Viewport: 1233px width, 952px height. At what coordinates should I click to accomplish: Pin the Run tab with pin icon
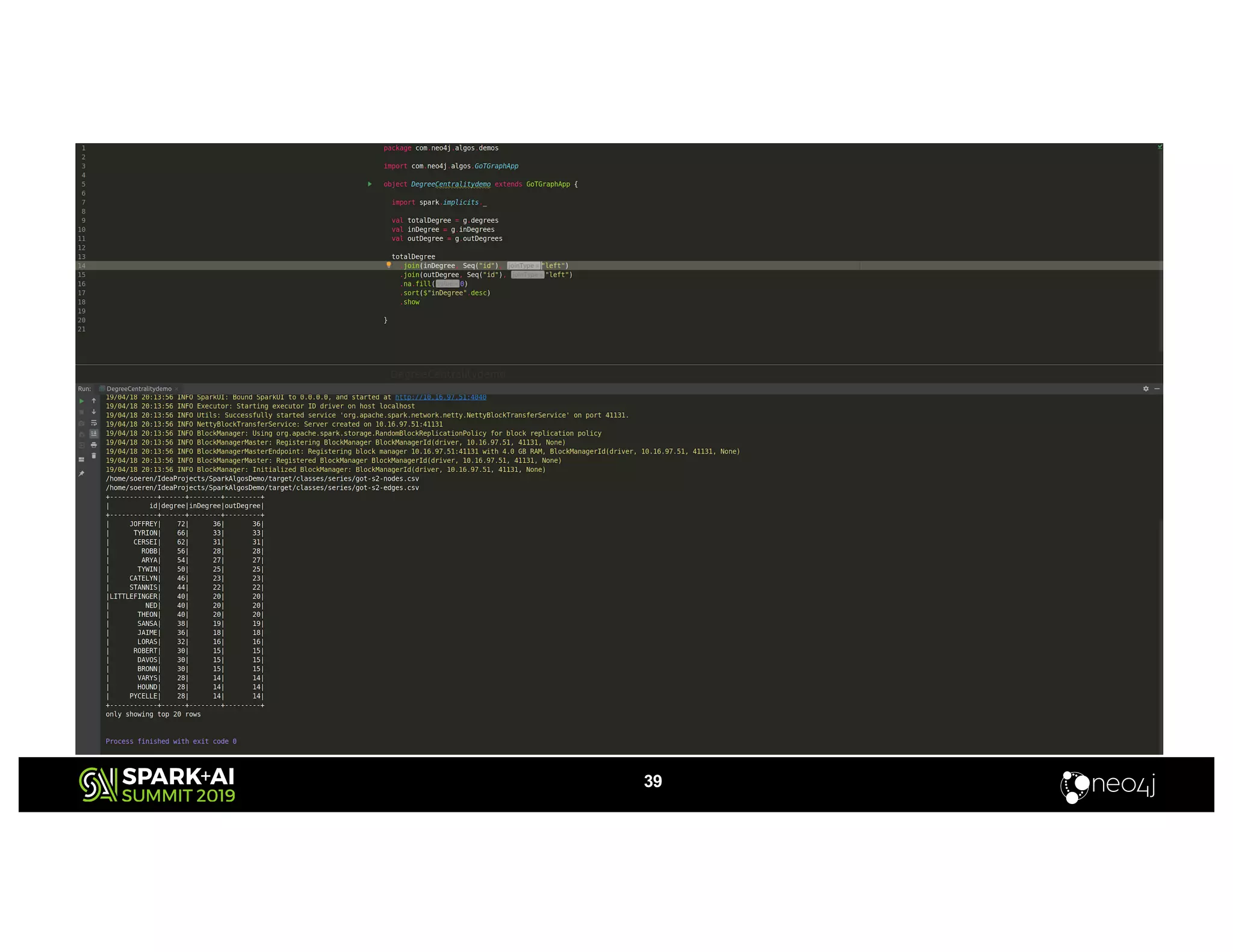point(82,474)
